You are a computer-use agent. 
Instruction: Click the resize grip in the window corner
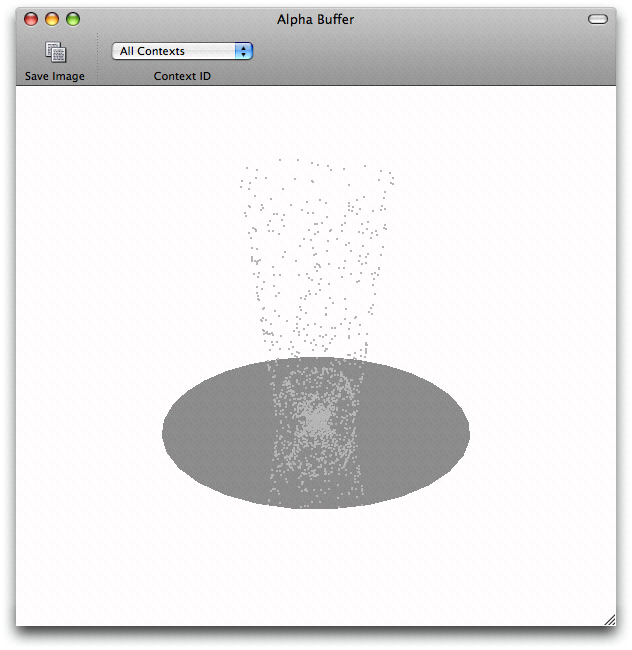[x=609, y=620]
